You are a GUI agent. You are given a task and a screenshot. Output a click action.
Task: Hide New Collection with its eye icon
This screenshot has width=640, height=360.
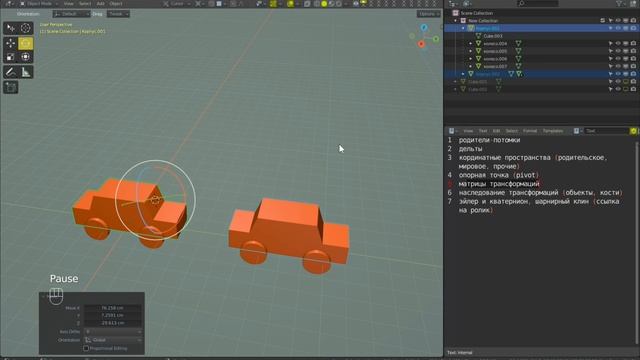[x=618, y=21]
